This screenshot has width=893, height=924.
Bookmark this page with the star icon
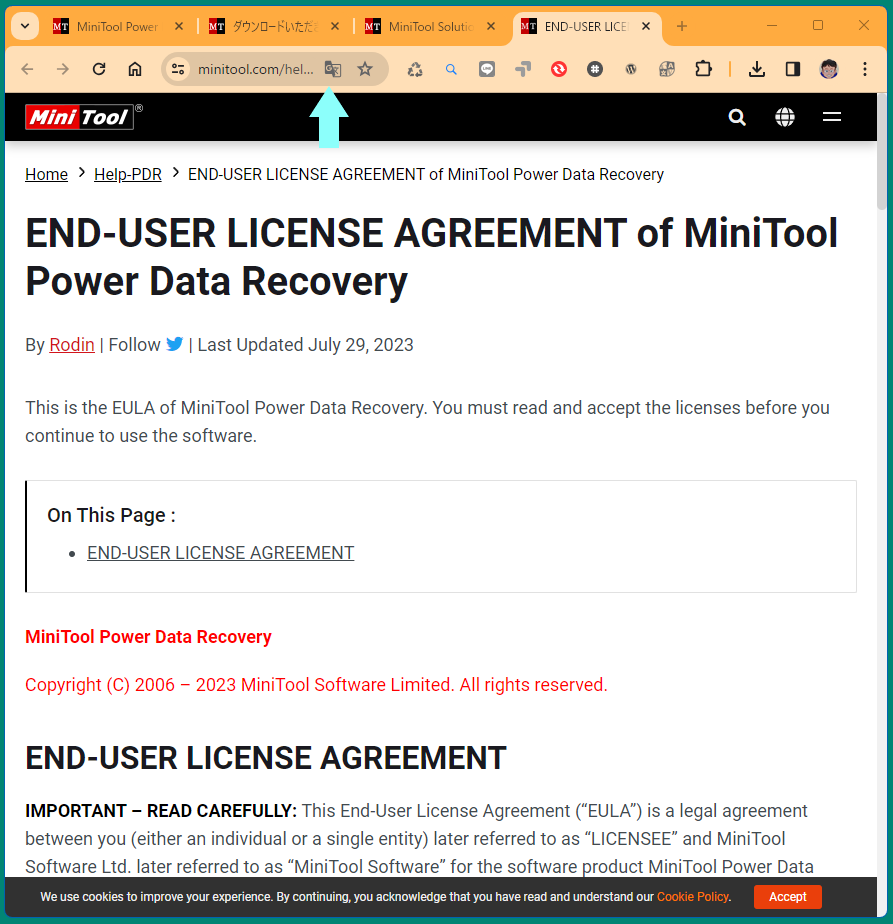[x=366, y=69]
